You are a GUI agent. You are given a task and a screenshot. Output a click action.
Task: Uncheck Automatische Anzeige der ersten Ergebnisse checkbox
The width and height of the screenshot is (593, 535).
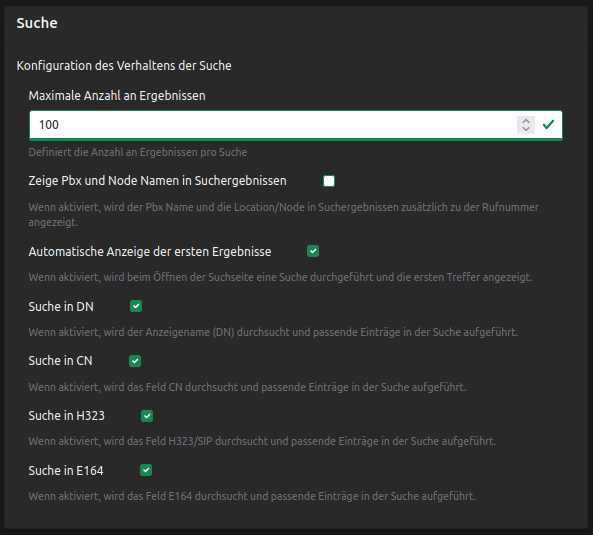pyautogui.click(x=313, y=251)
